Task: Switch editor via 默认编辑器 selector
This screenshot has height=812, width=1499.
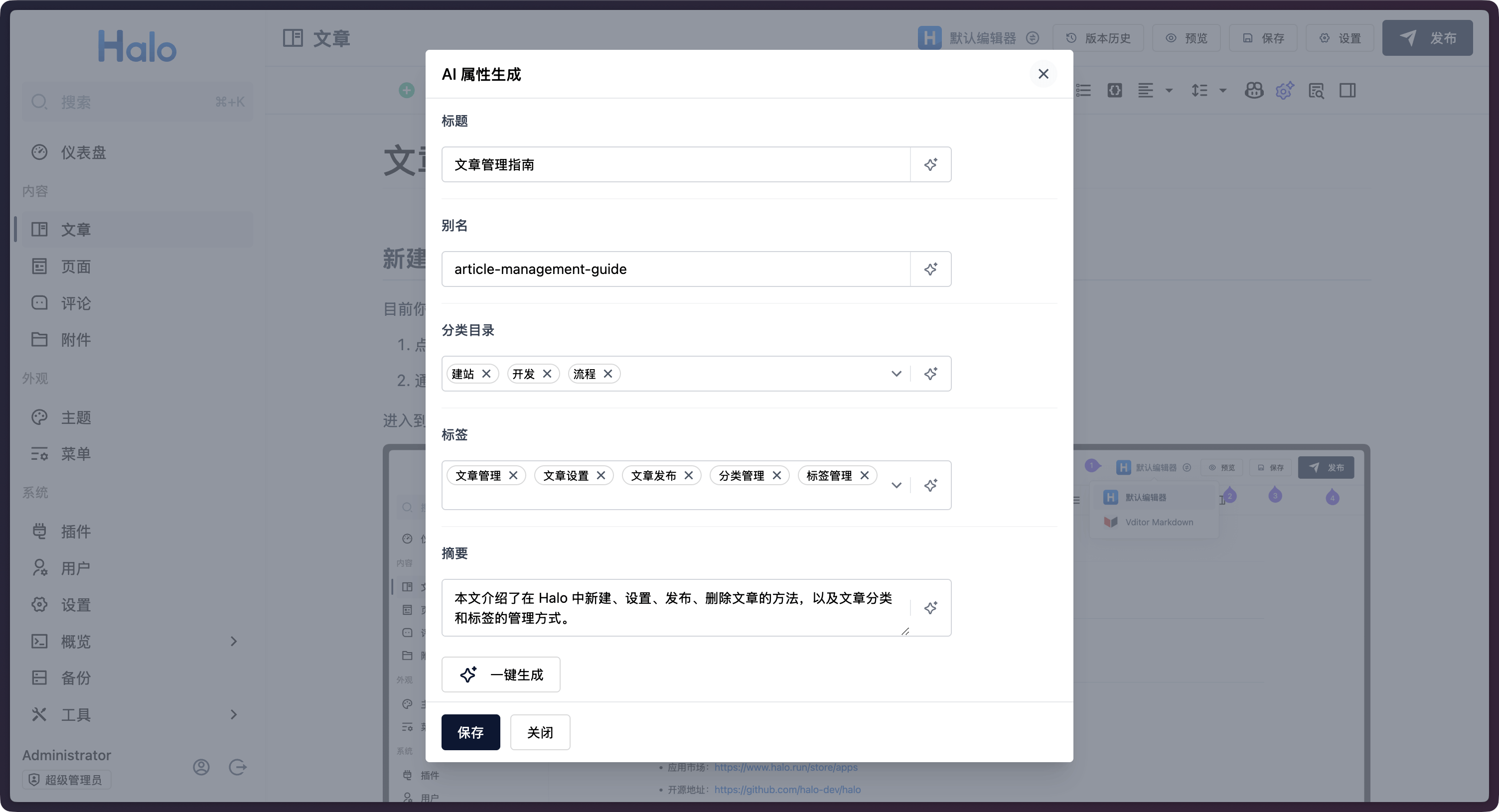Action: tap(979, 38)
